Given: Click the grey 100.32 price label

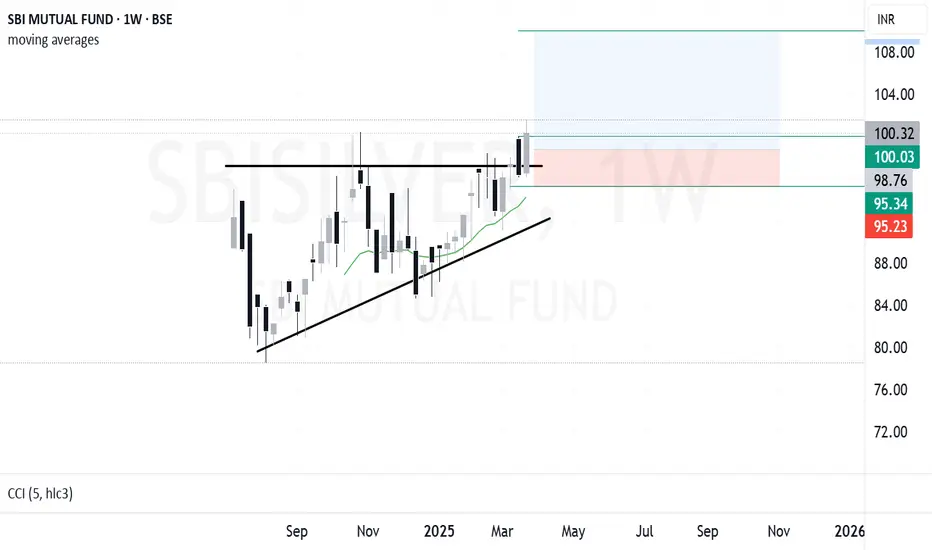Looking at the screenshot, I should coord(892,133).
